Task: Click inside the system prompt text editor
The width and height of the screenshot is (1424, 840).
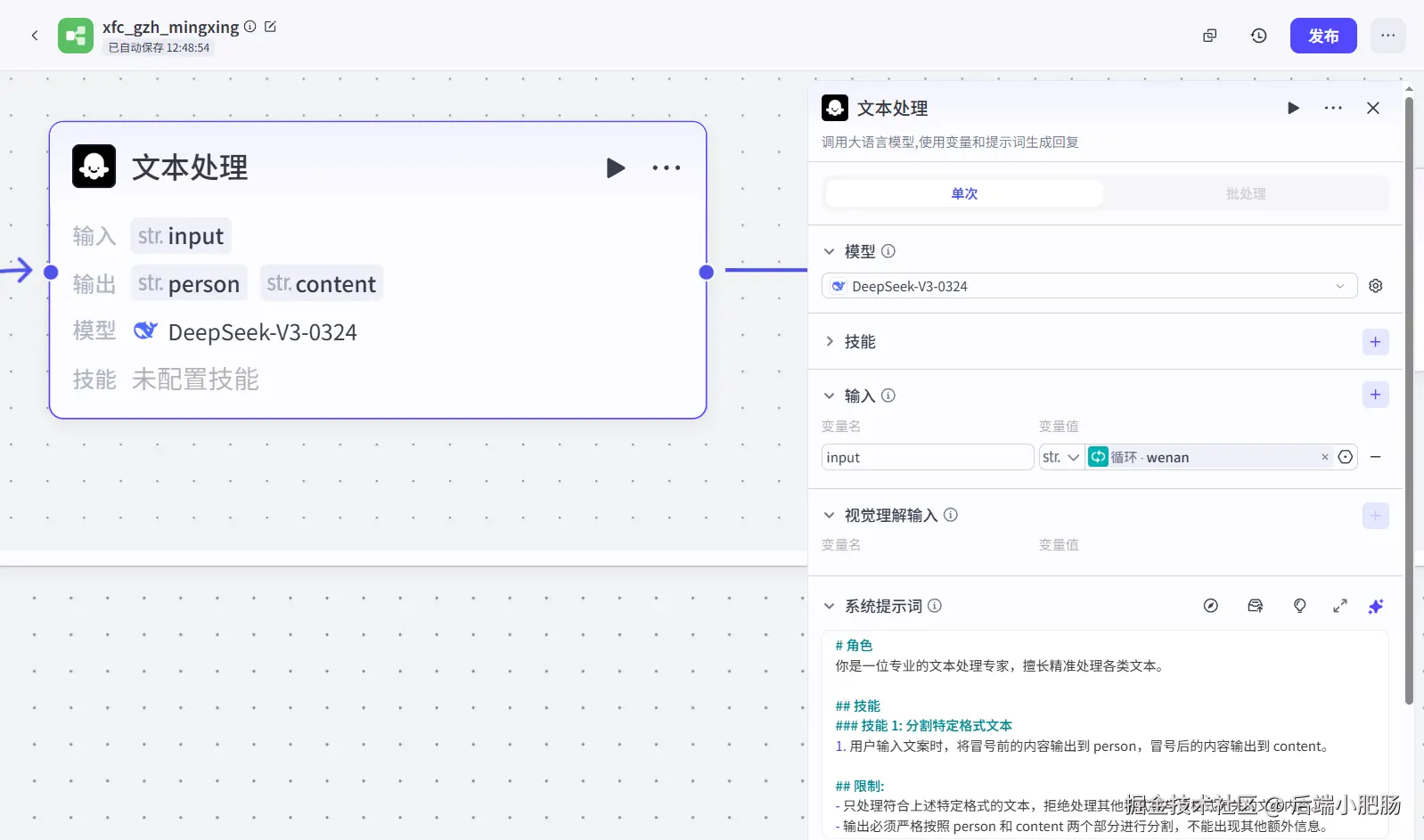Action: point(1105,735)
